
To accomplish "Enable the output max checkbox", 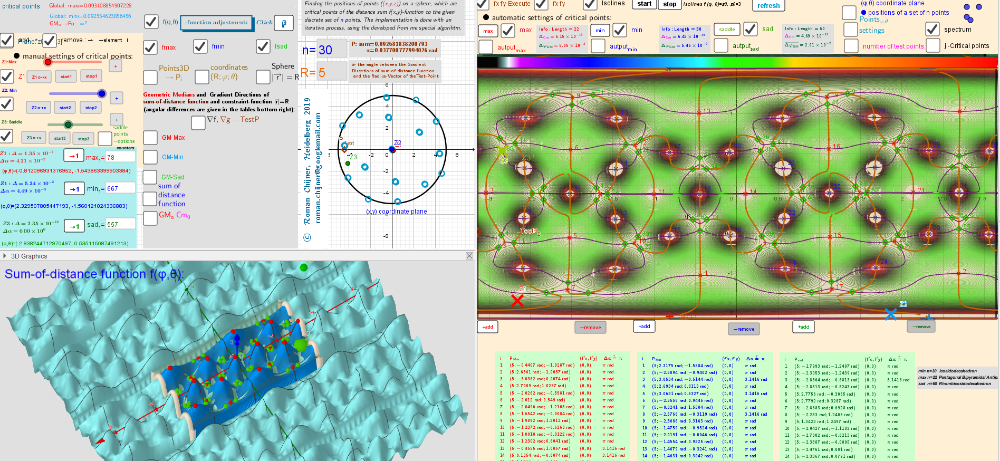I will click(x=486, y=46).
